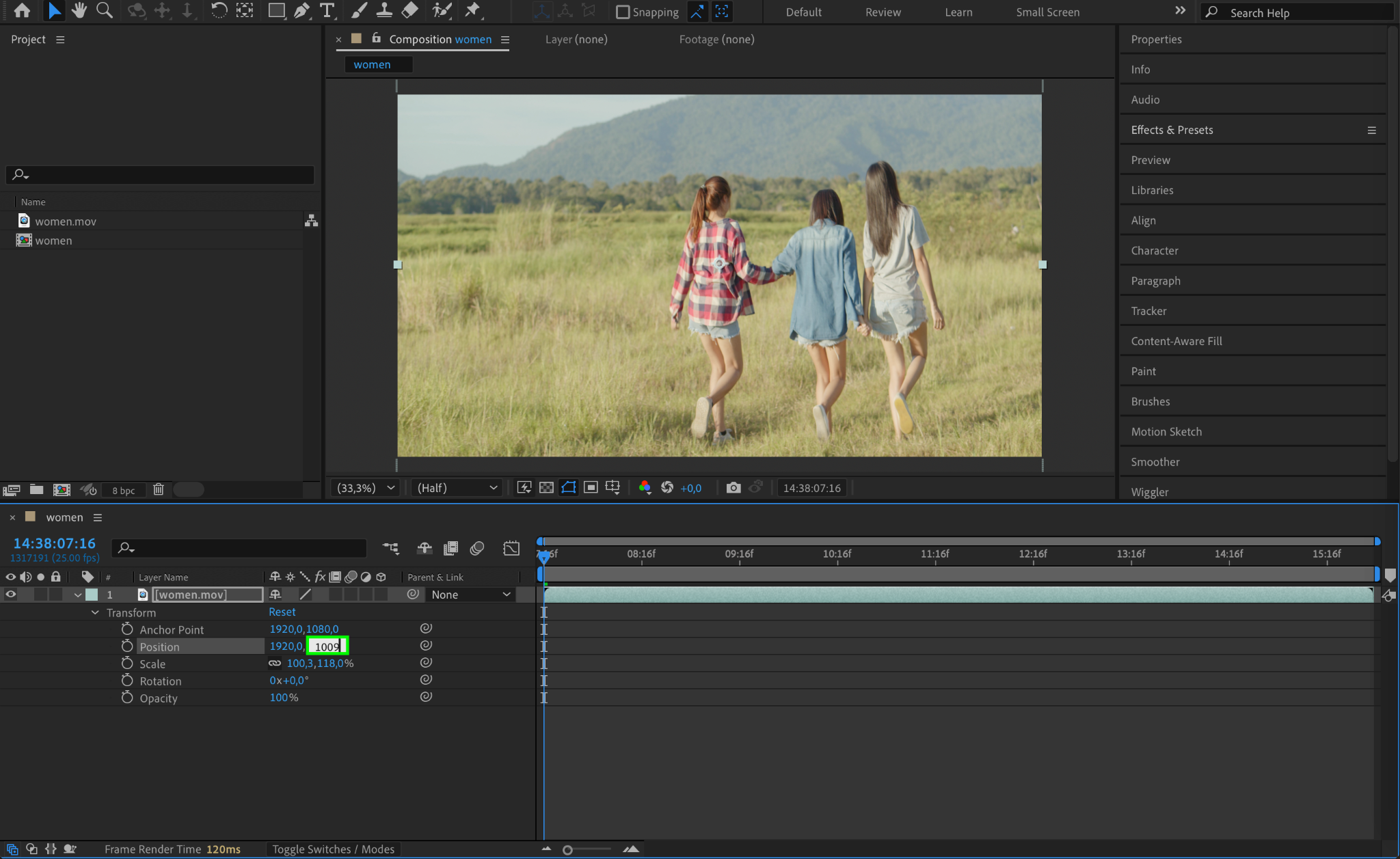Toggle the transparency grid button
The height and width of the screenshot is (859, 1400).
pyautogui.click(x=546, y=487)
